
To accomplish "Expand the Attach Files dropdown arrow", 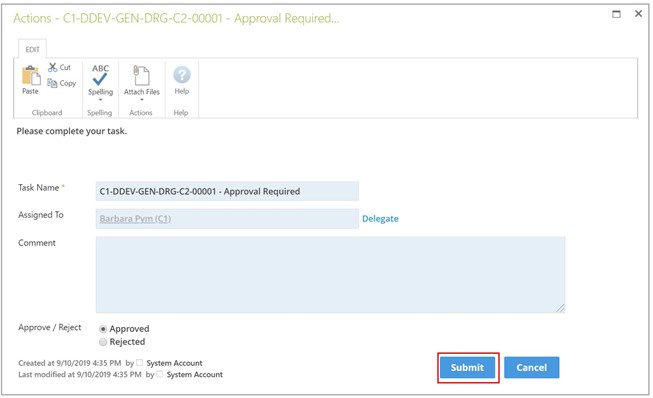I will point(142,100).
